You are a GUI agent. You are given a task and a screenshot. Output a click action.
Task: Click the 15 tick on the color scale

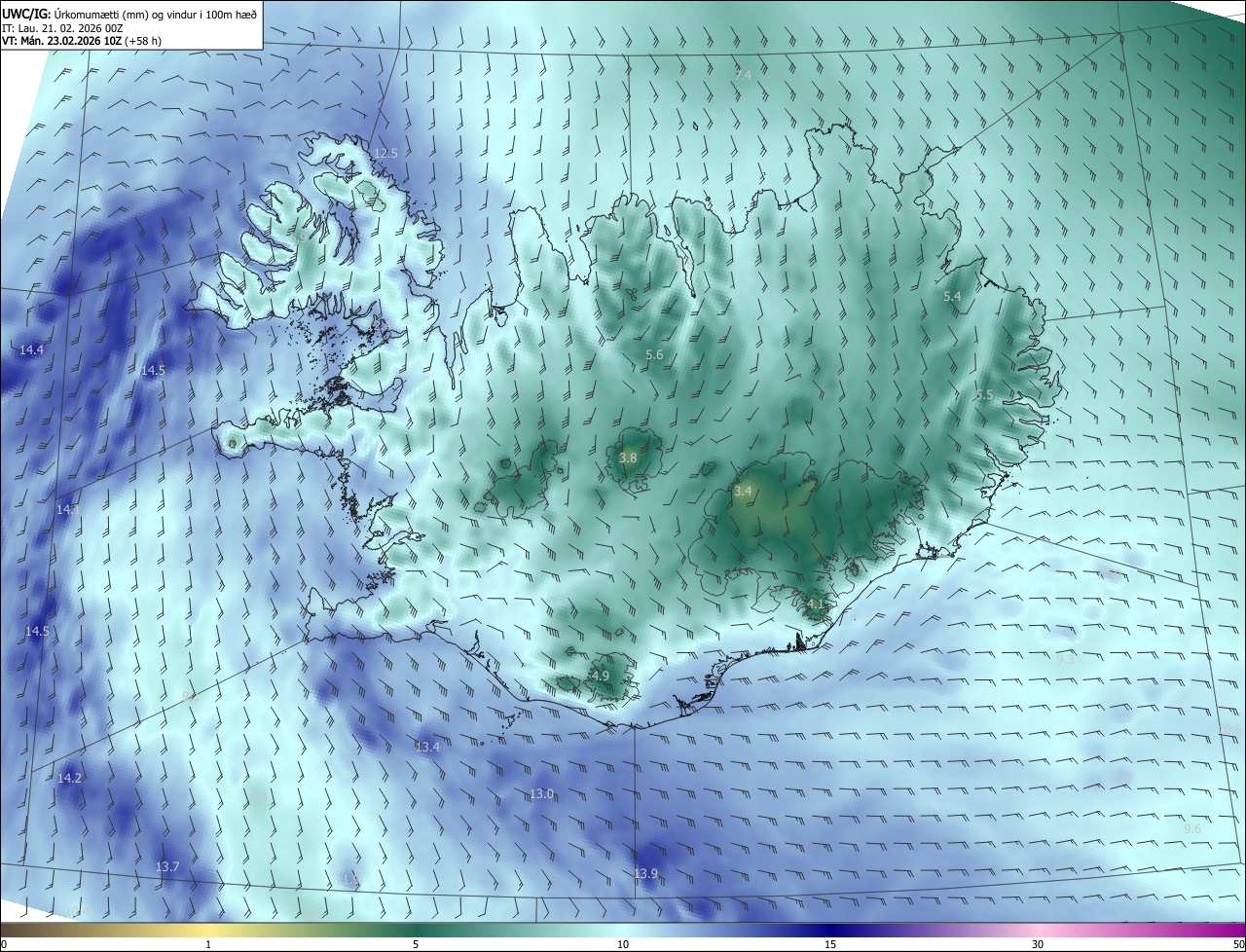coord(830,944)
